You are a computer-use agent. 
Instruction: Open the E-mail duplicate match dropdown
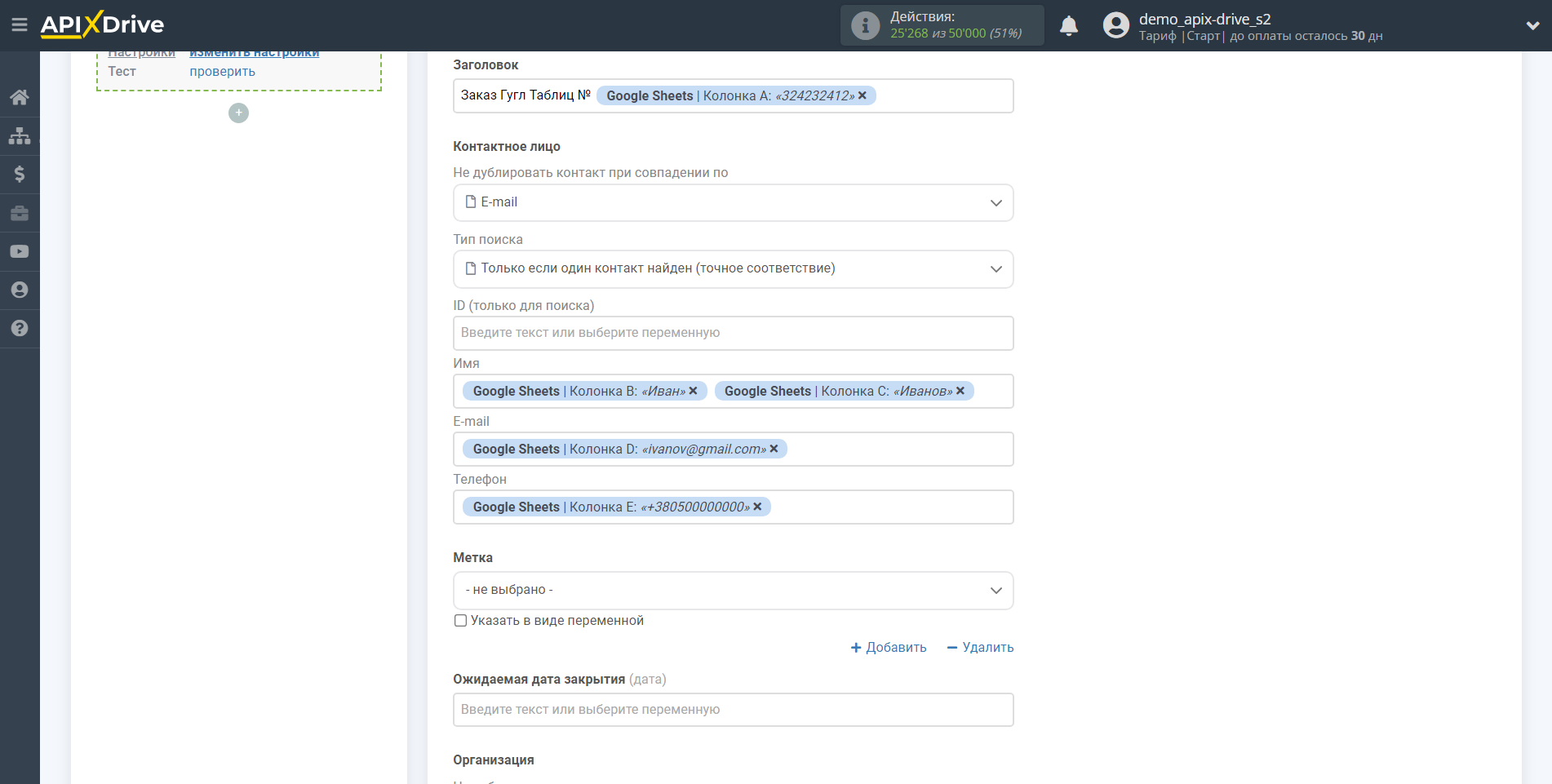tap(733, 202)
